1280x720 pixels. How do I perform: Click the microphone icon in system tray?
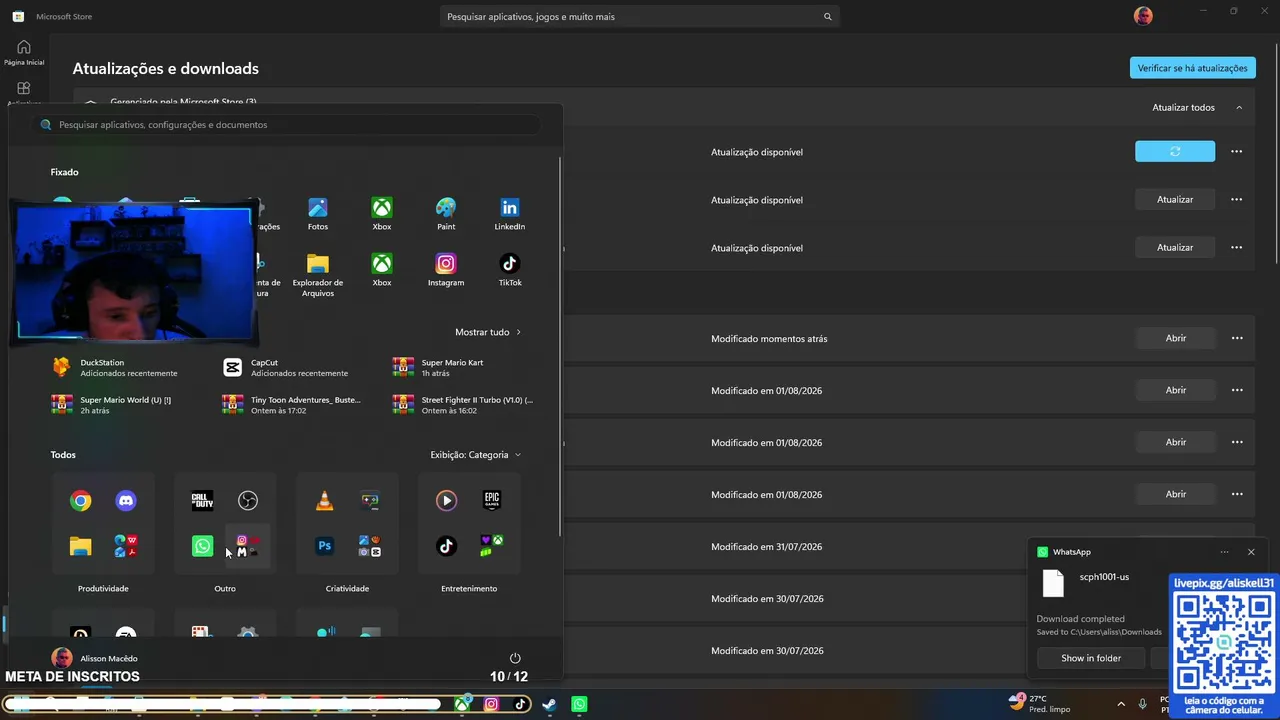click(1142, 704)
